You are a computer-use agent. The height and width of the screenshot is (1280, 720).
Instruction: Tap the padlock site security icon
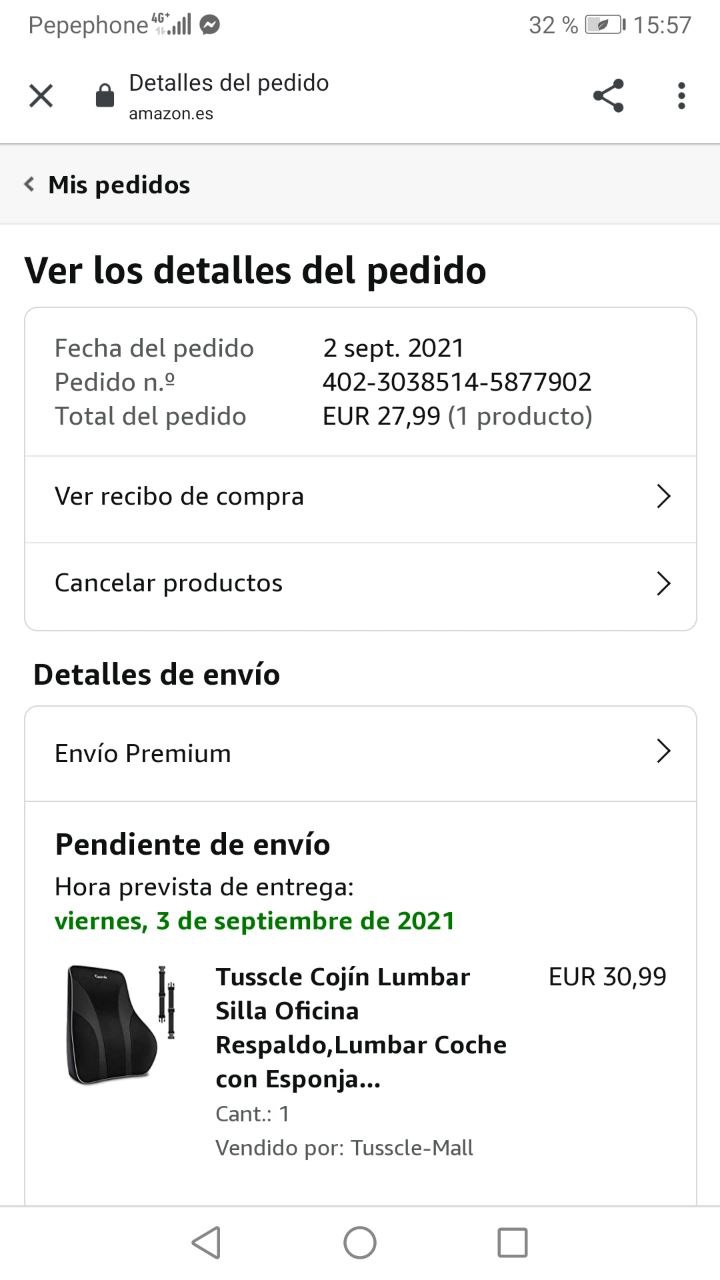click(104, 96)
